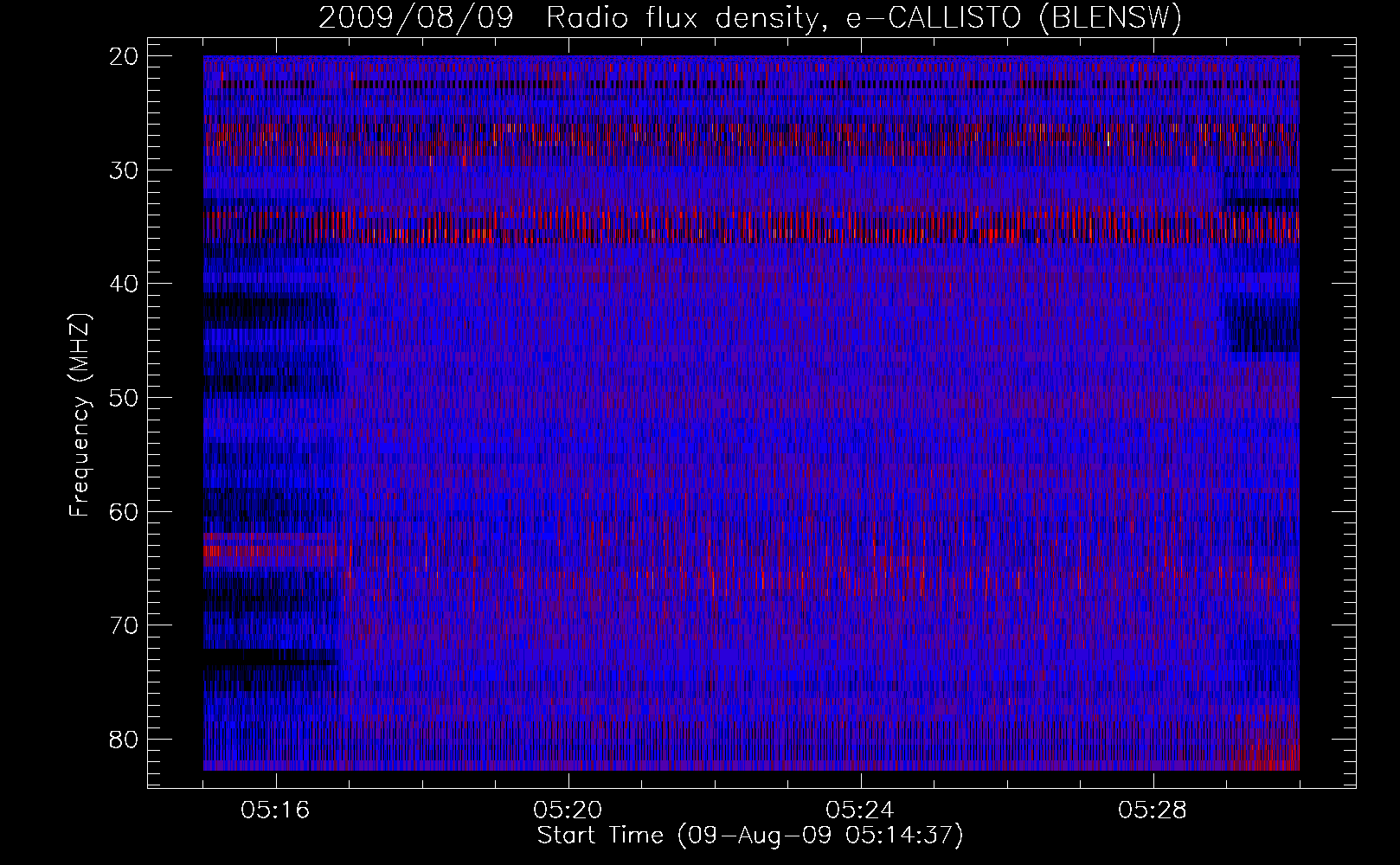
Task: Click the 60 frequency tick label
Action: point(125,511)
